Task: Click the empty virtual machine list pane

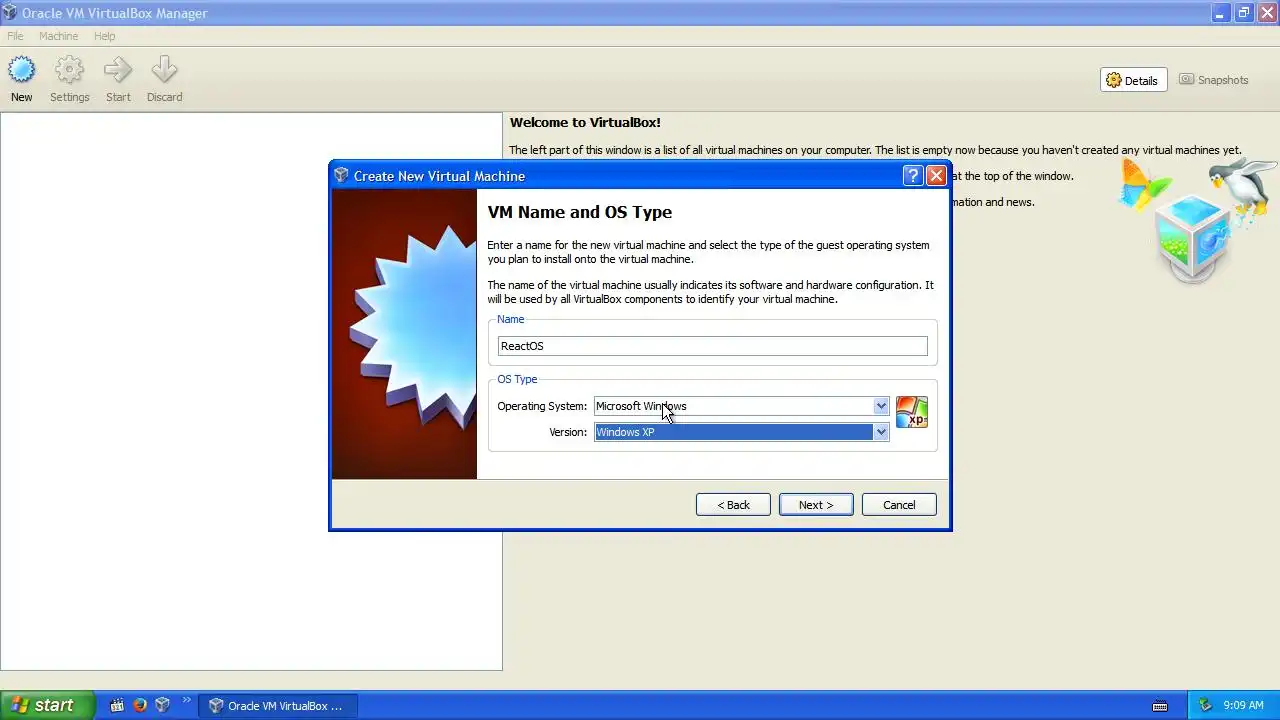Action: click(251, 391)
